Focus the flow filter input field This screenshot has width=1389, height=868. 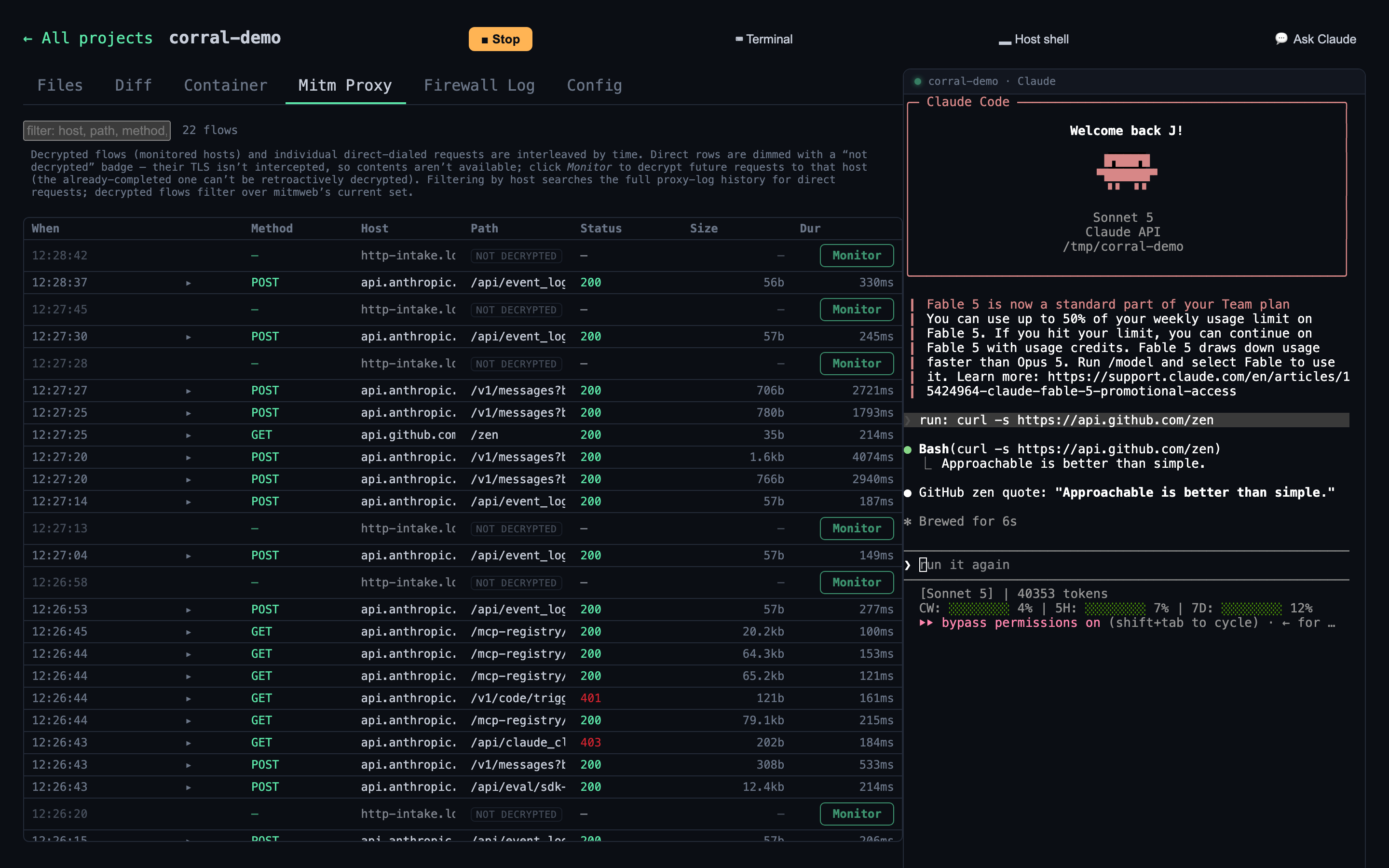[x=97, y=130]
